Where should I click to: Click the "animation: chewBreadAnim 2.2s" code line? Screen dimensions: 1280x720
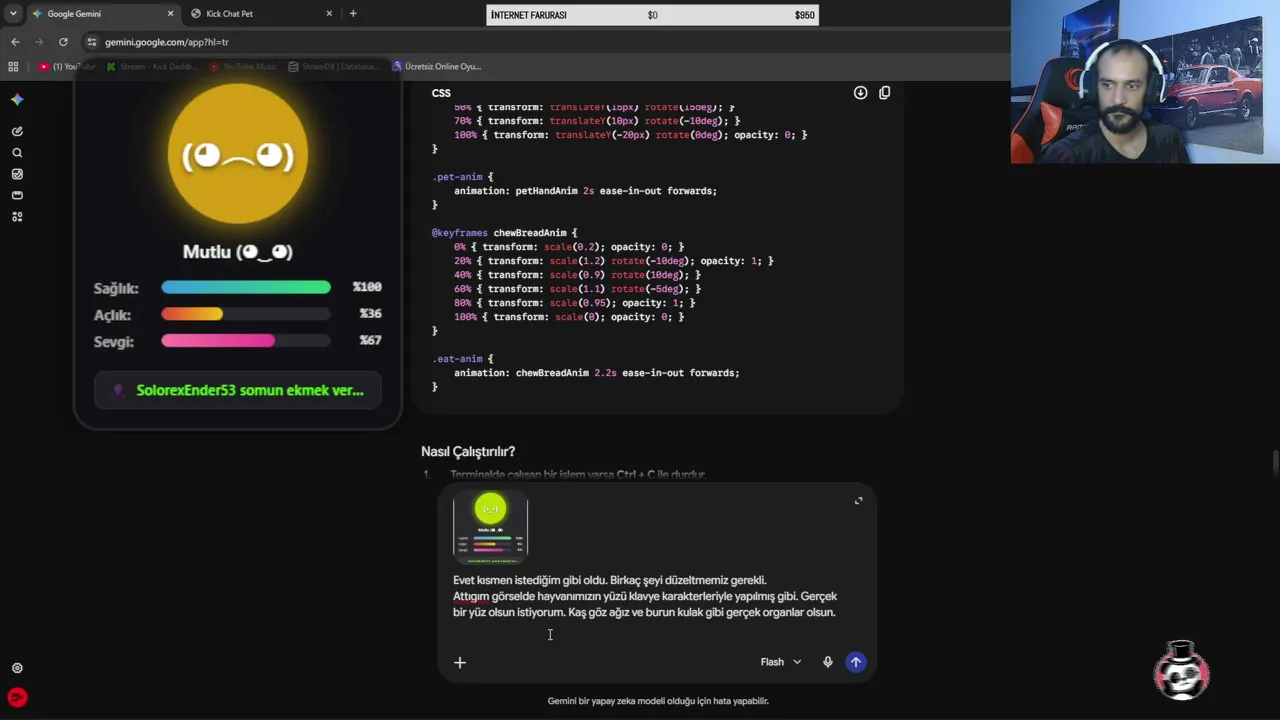pyautogui.click(x=597, y=373)
